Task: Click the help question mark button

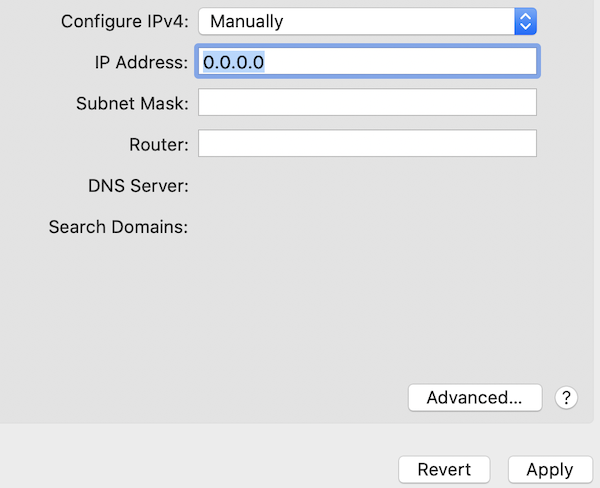Action: pos(566,398)
